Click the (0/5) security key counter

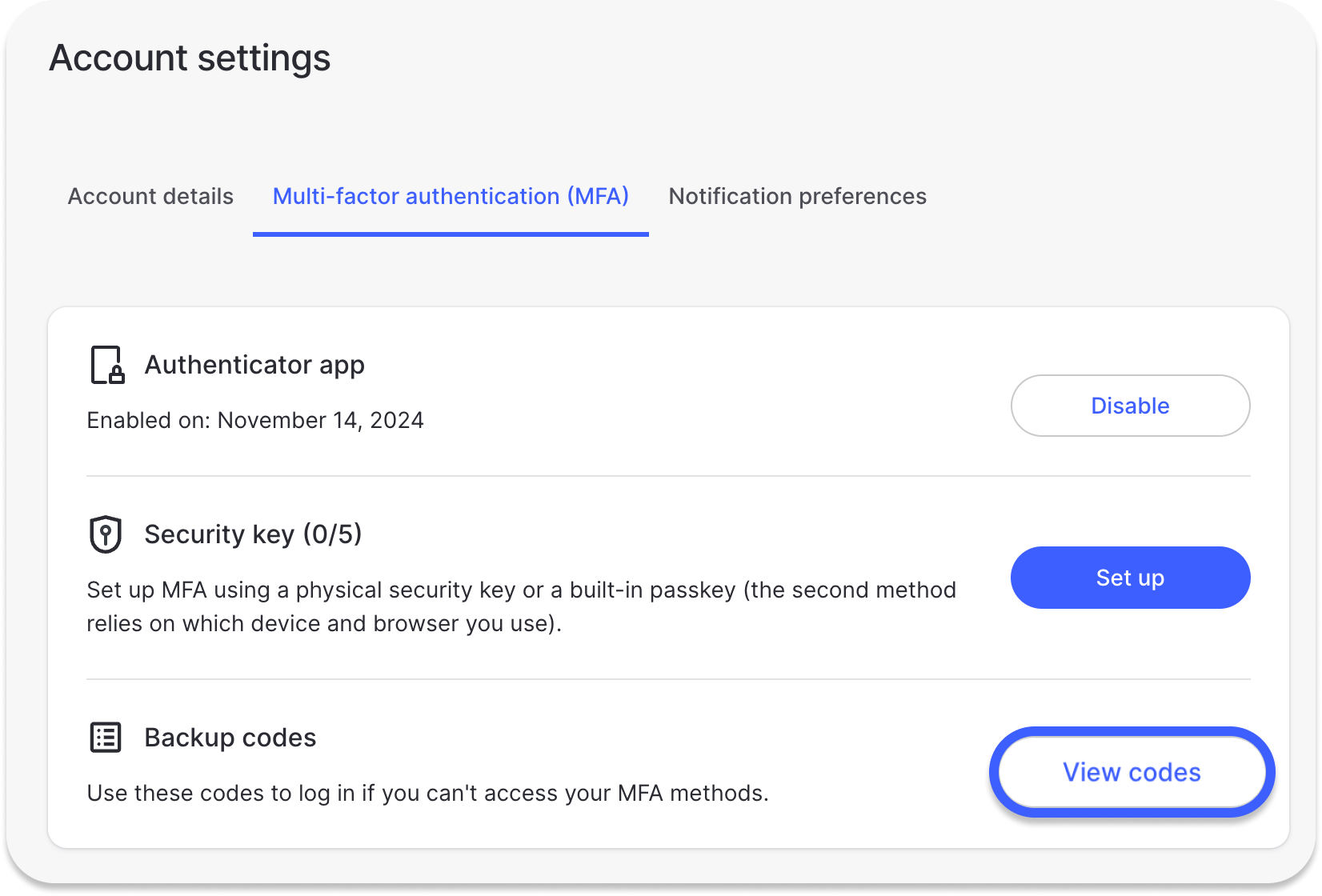coord(332,534)
